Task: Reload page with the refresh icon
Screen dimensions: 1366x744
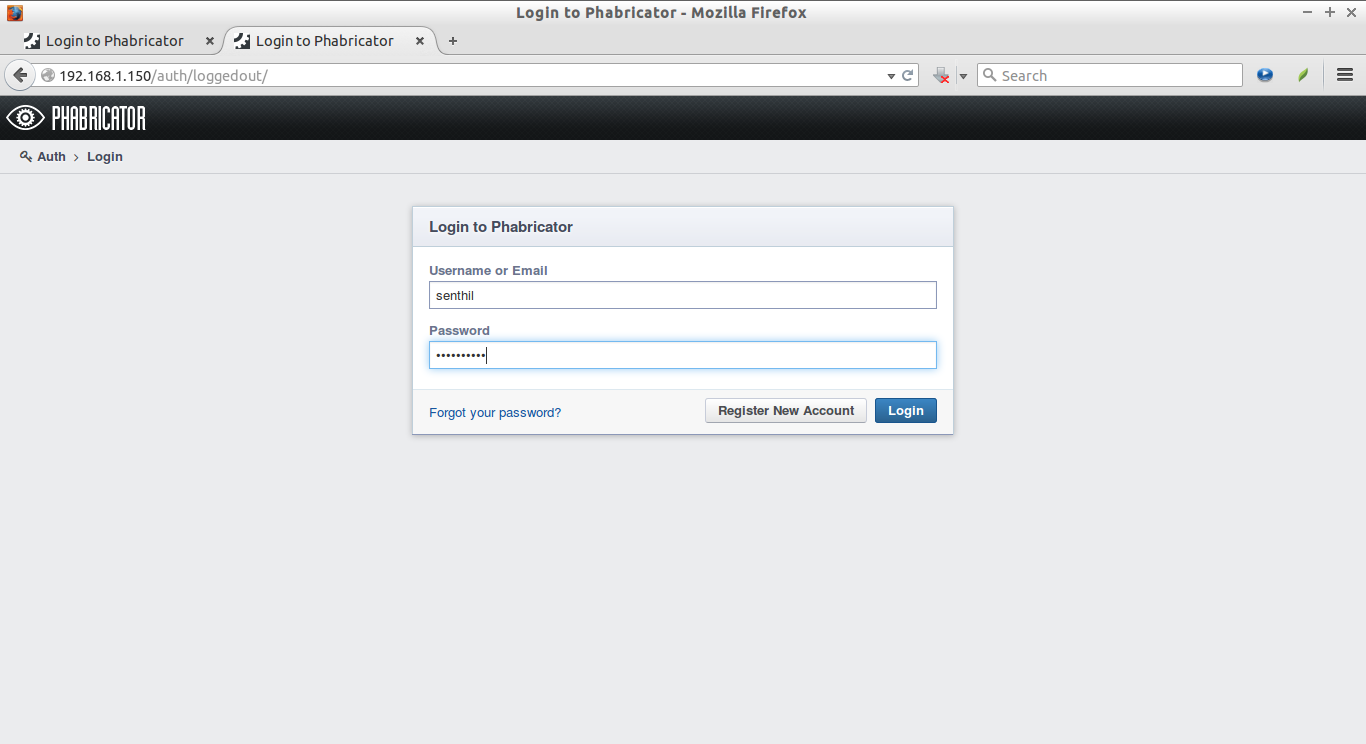Action: [908, 75]
